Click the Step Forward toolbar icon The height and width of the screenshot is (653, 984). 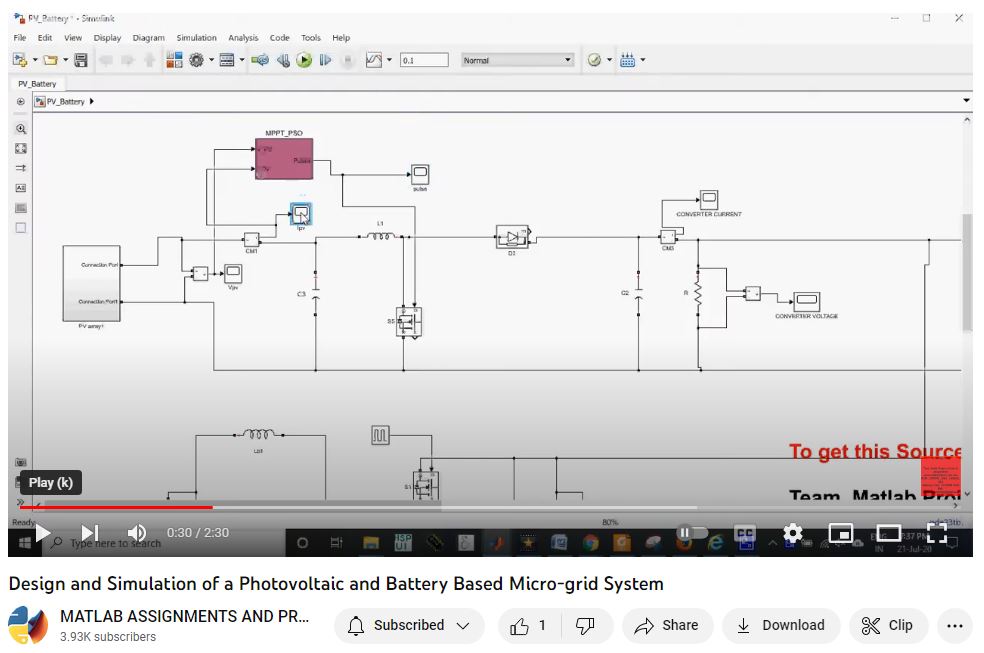point(325,60)
